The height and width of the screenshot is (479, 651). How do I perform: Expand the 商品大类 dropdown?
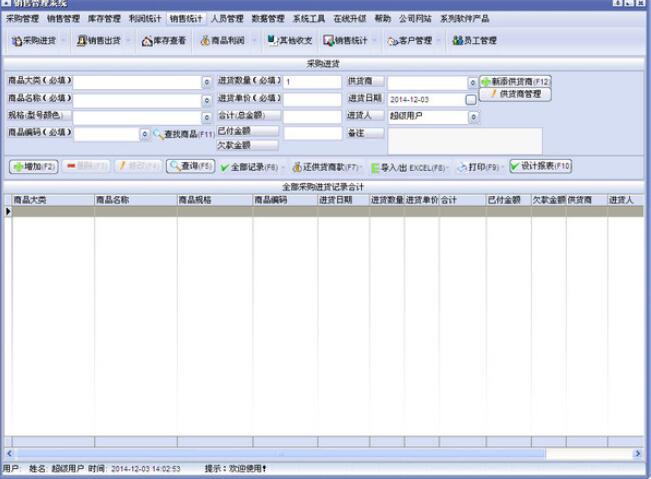206,82
